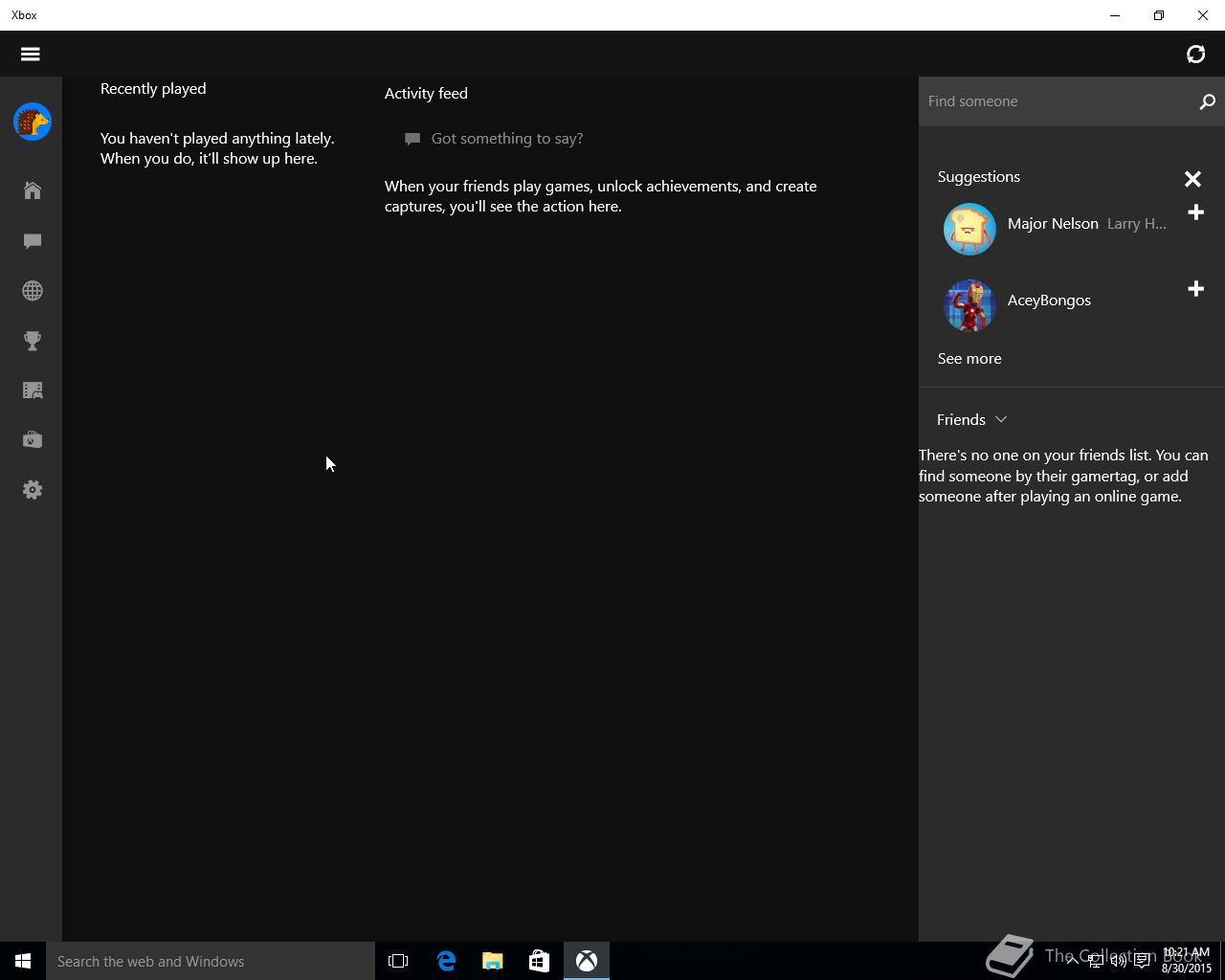Screen dimensions: 1225x980
Task: Click Search the web and Windows box
Action: [211, 961]
